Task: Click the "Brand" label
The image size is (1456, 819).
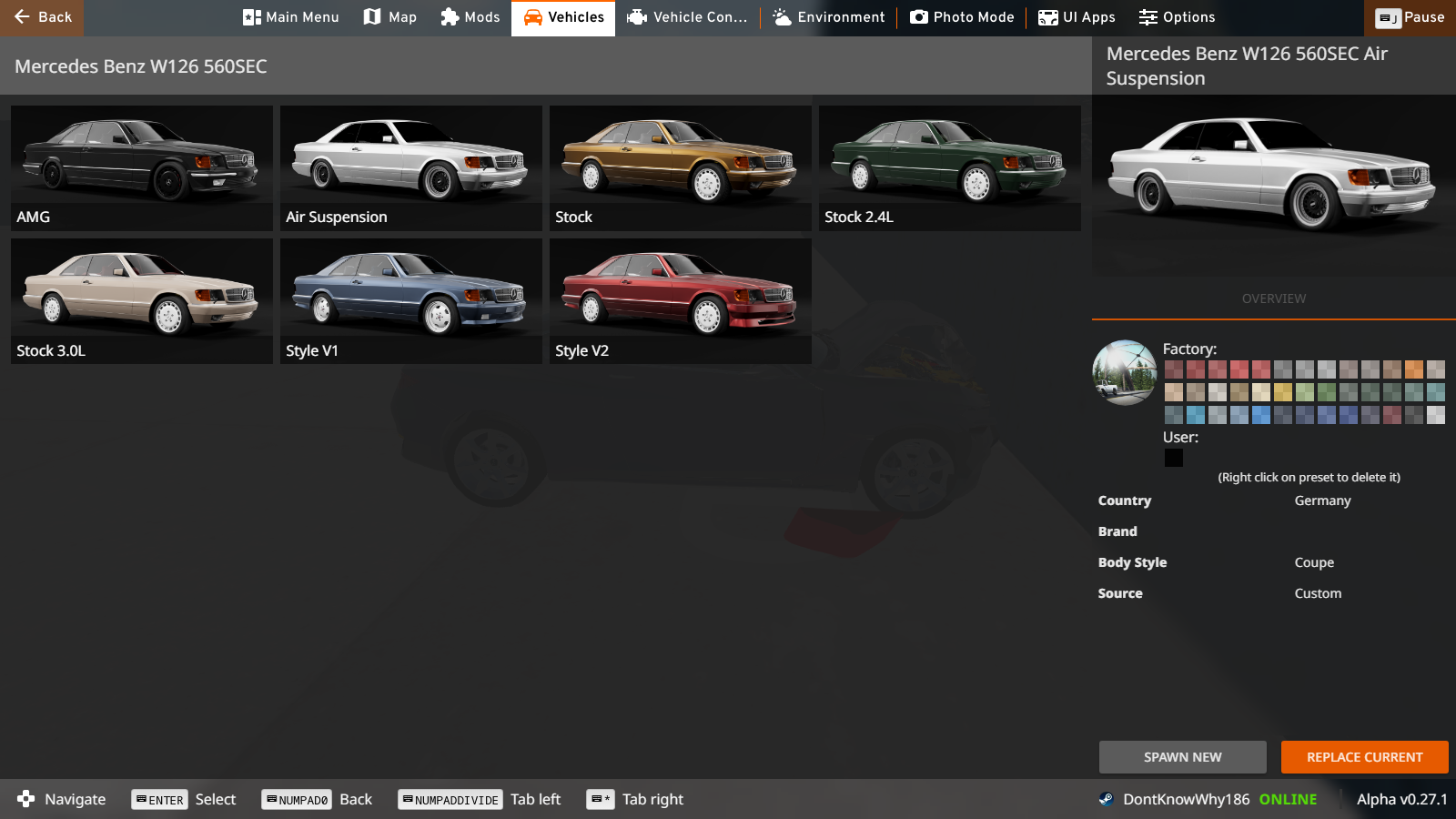Action: pos(1117,531)
